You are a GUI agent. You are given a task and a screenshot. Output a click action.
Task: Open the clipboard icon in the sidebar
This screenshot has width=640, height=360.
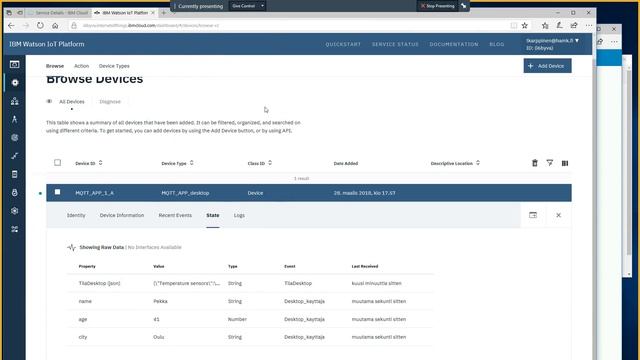click(14, 174)
